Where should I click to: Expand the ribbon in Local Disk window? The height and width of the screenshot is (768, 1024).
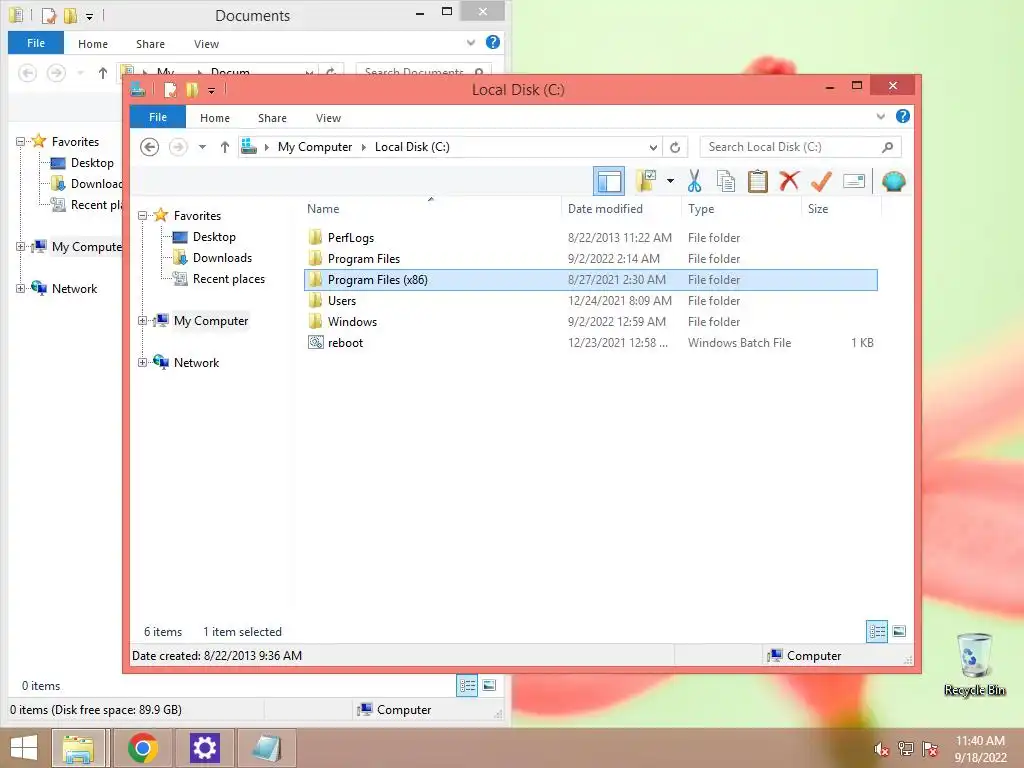[x=880, y=116]
